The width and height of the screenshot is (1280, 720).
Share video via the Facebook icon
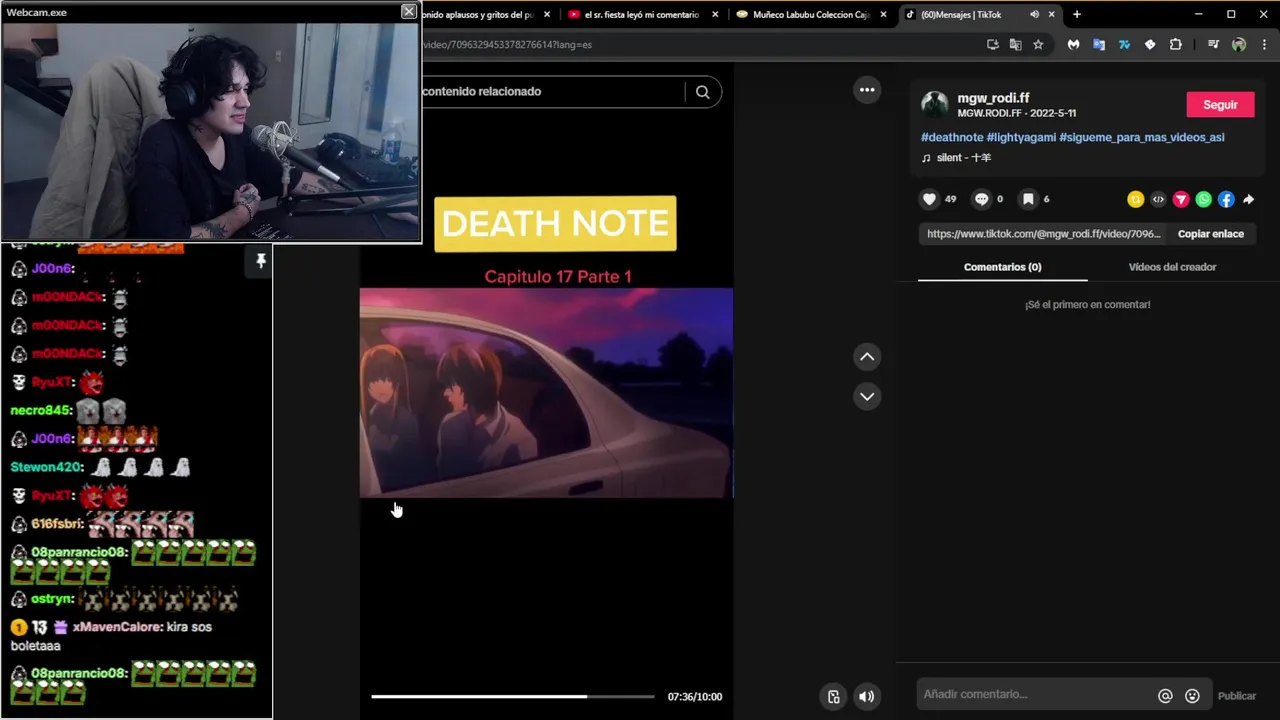click(x=1226, y=199)
